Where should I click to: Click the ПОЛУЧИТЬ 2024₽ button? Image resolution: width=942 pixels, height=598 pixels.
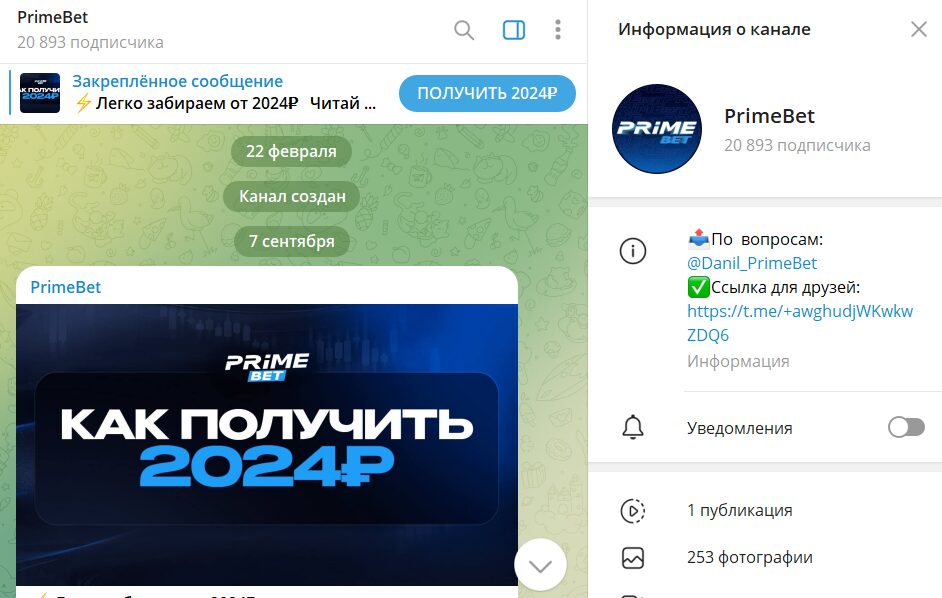pos(487,93)
